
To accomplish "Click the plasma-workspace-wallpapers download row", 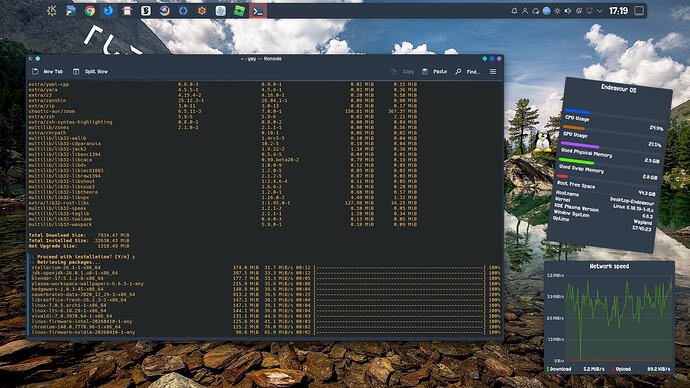I will [x=266, y=284].
